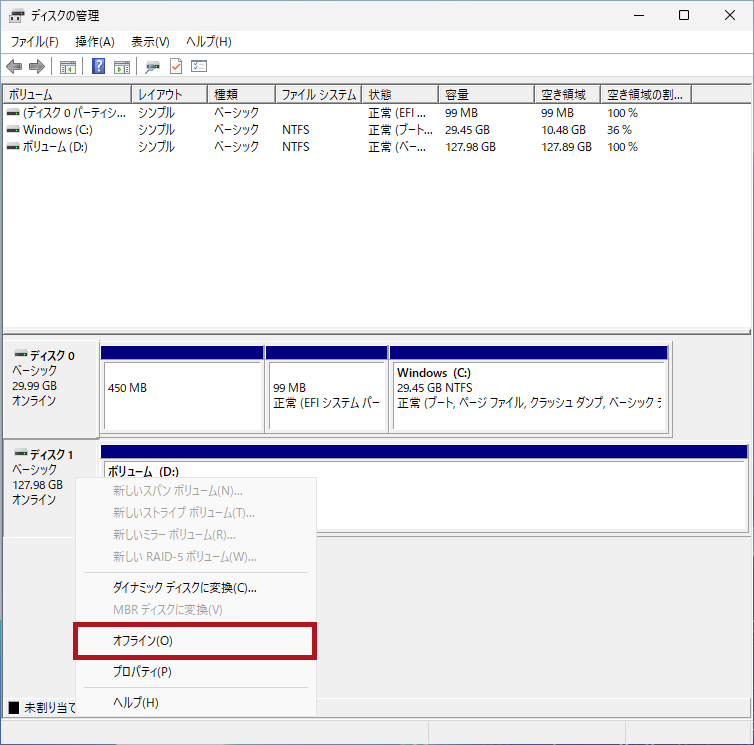Sort by the 容量 column header
754x745 pixels.
coord(485,95)
